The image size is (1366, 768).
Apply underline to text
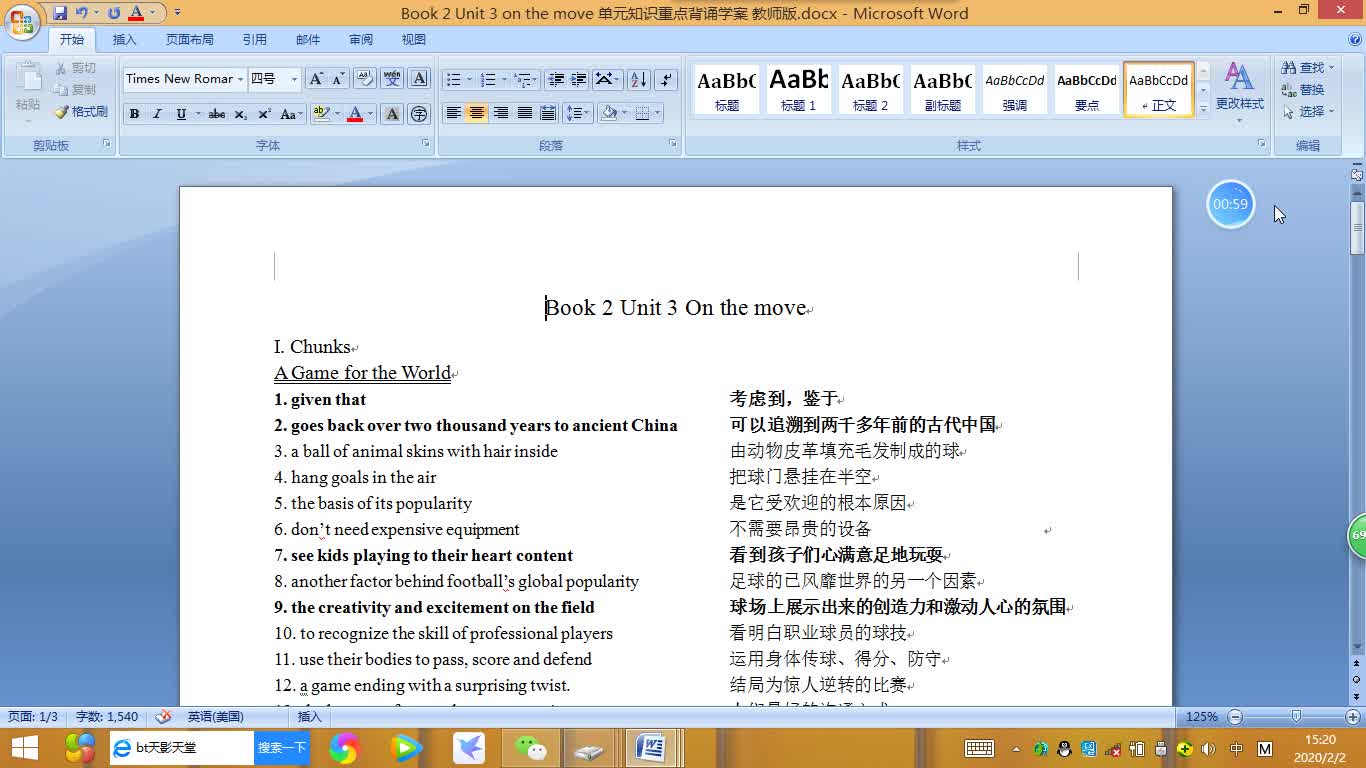[x=181, y=114]
